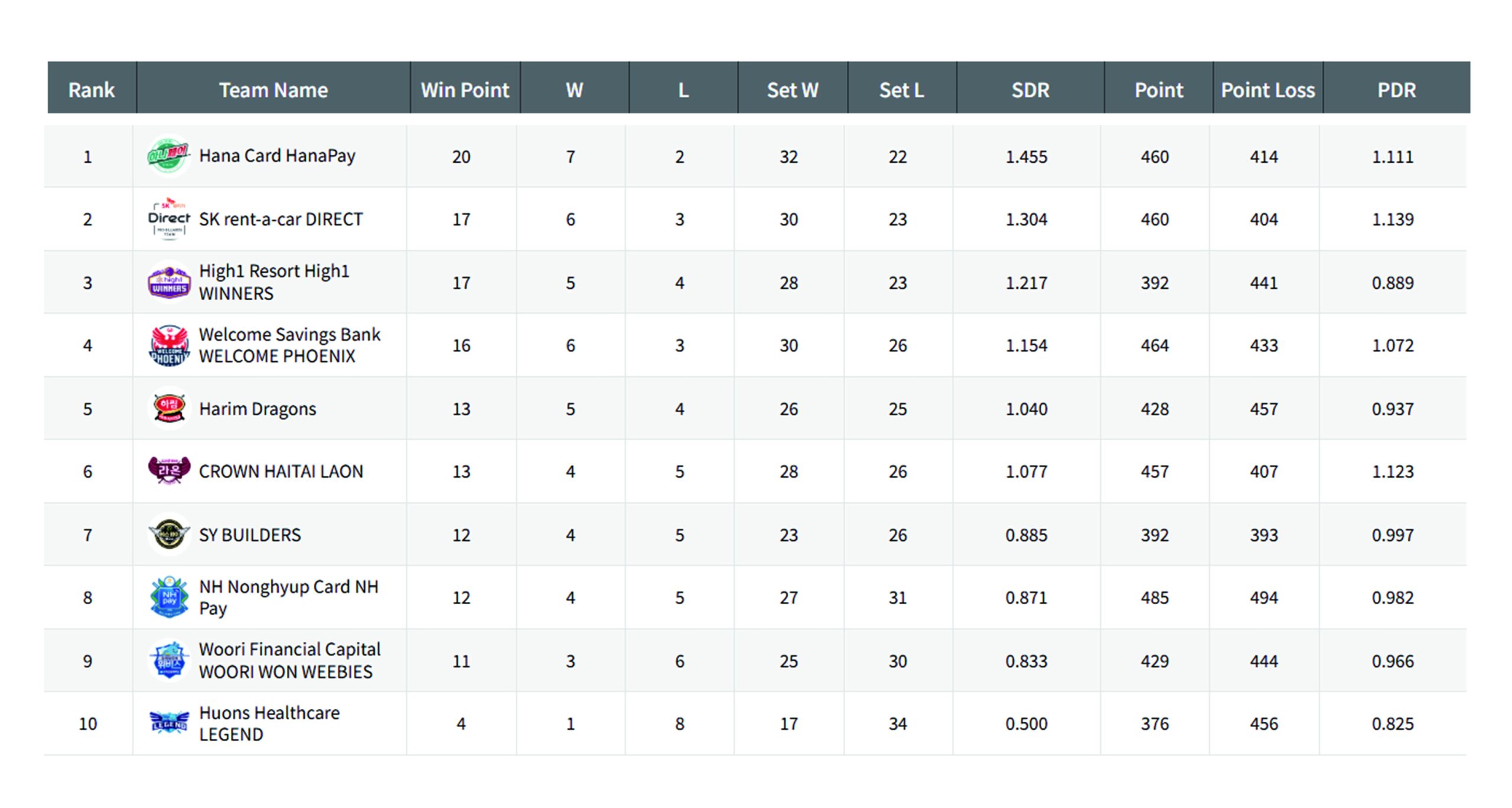Click the NH Nonghyup Card team logo

(x=169, y=597)
